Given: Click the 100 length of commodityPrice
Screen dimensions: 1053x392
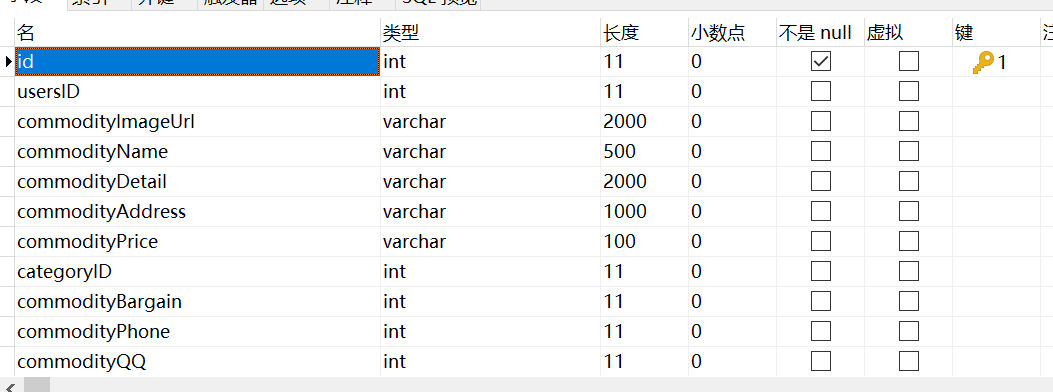Looking at the screenshot, I should pyautogui.click(x=644, y=242).
